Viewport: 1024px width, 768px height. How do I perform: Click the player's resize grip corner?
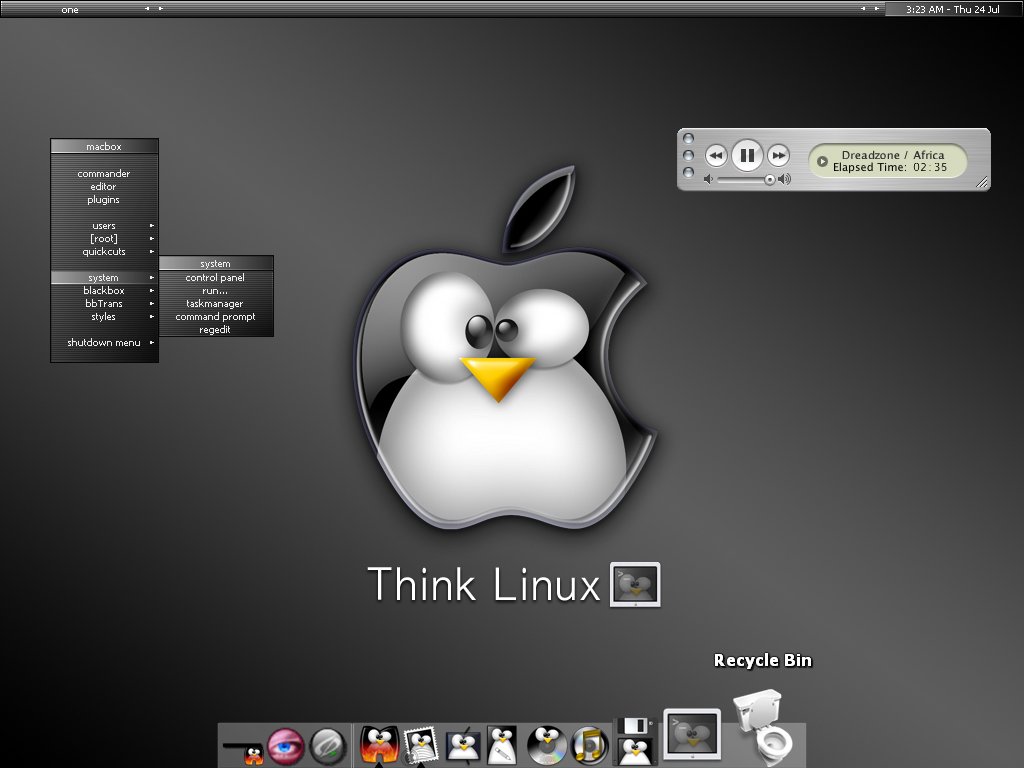[982, 183]
